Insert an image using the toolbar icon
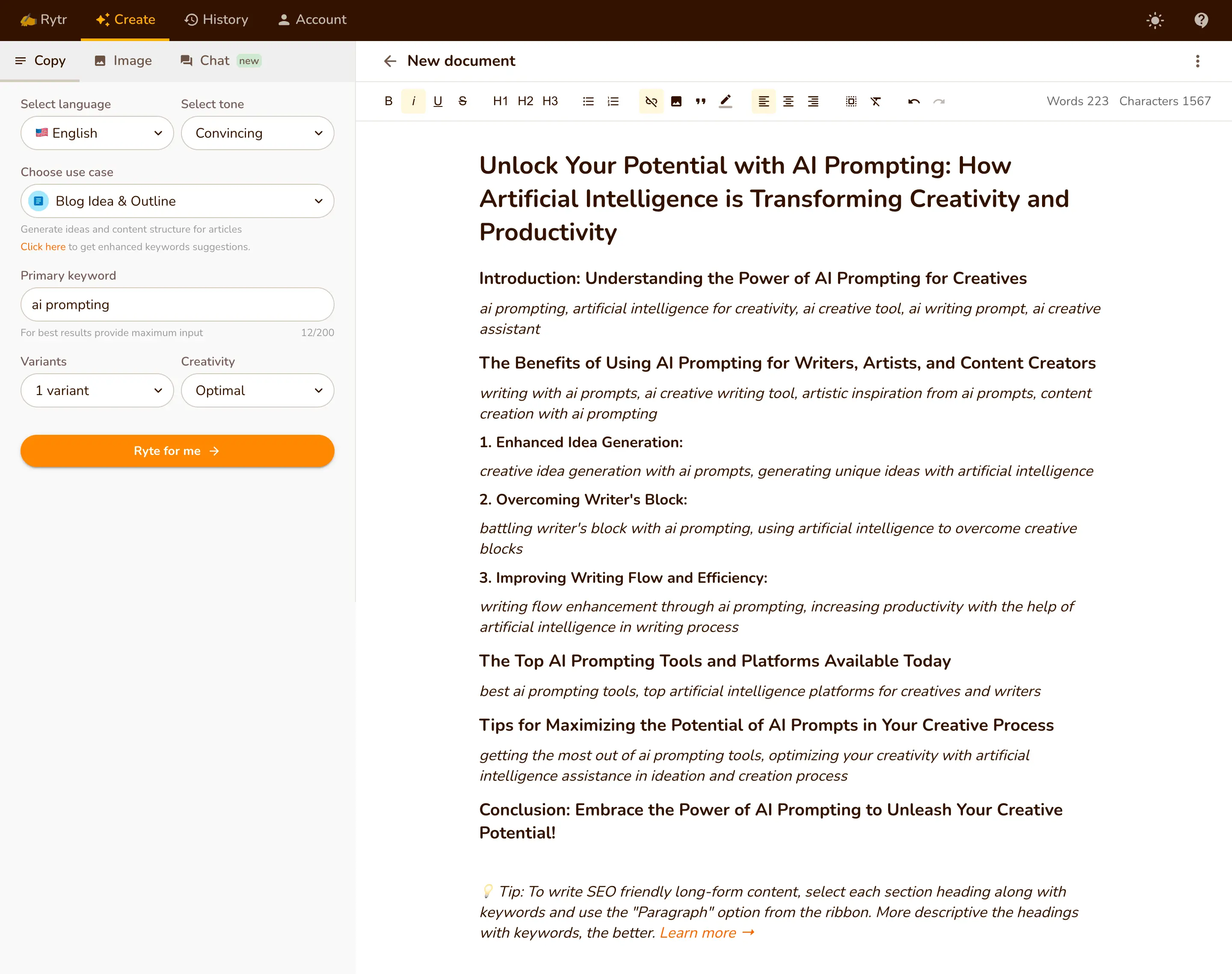The height and width of the screenshot is (974, 1232). pos(676,101)
